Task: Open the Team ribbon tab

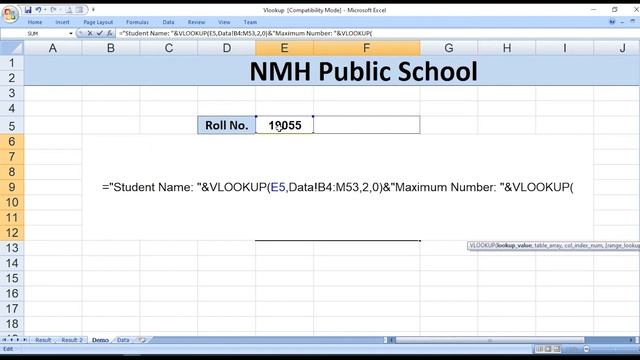Action: [250, 22]
